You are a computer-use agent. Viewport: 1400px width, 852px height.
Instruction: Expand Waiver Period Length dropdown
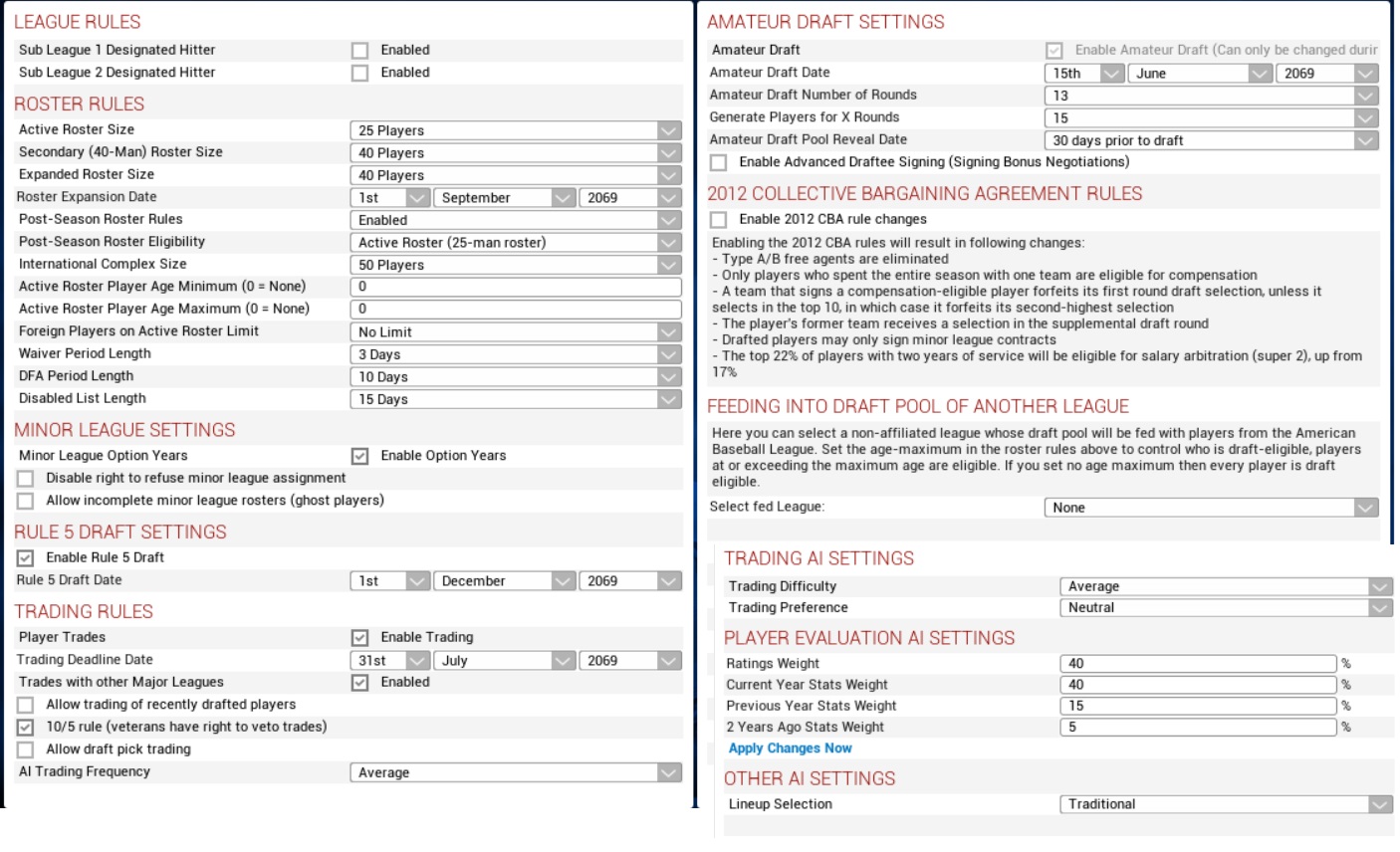[515, 354]
